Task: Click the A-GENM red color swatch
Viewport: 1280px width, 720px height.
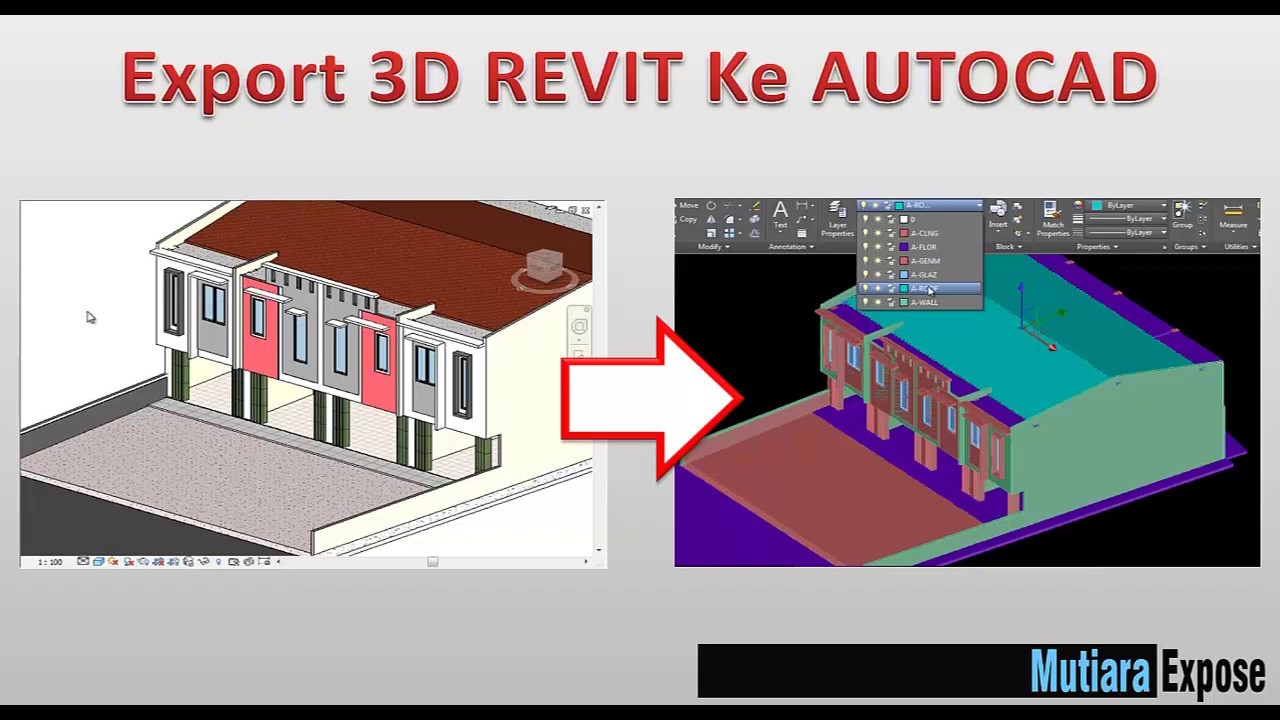Action: 904,261
